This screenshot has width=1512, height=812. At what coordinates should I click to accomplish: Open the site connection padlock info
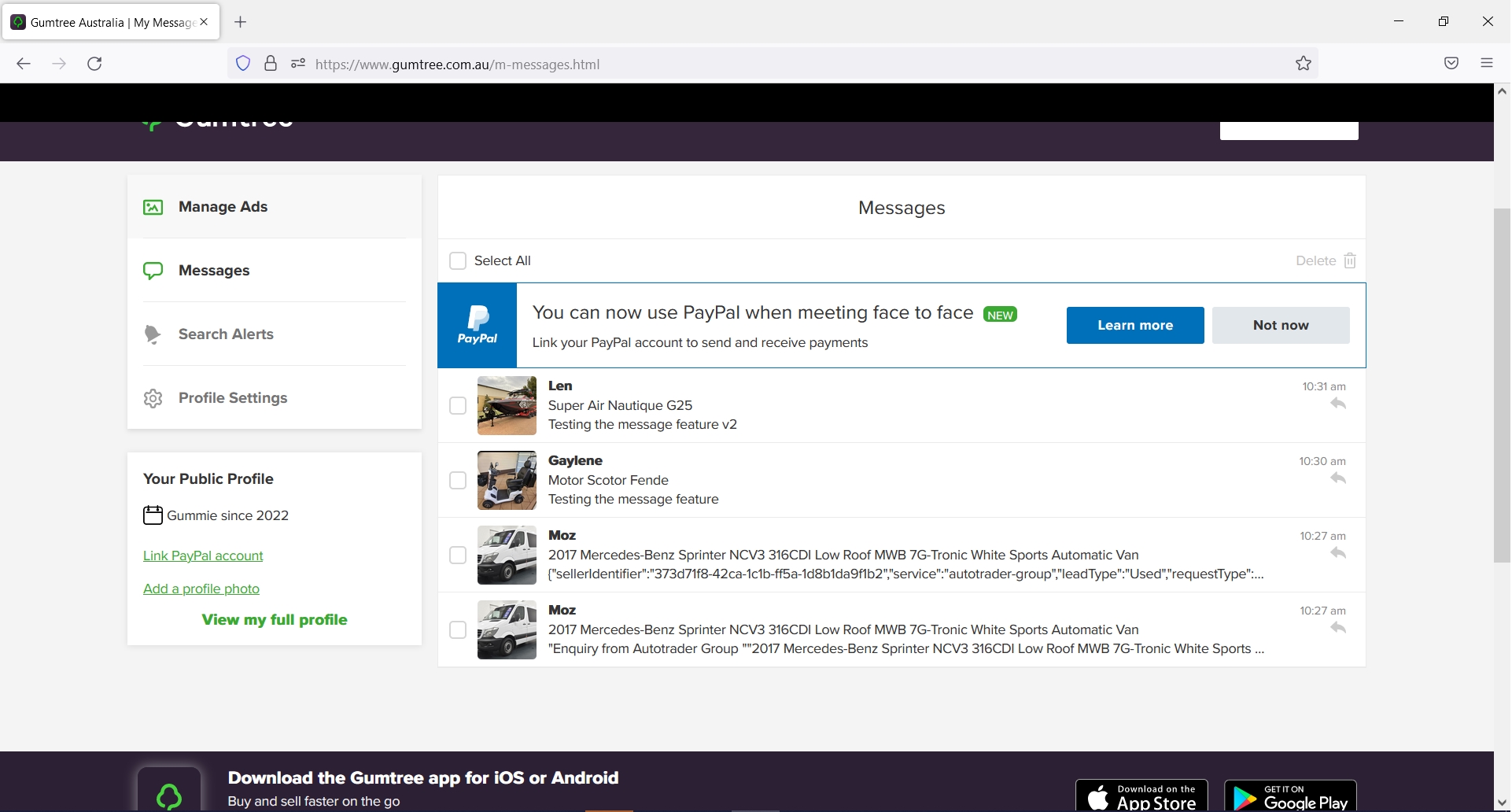pyautogui.click(x=270, y=64)
